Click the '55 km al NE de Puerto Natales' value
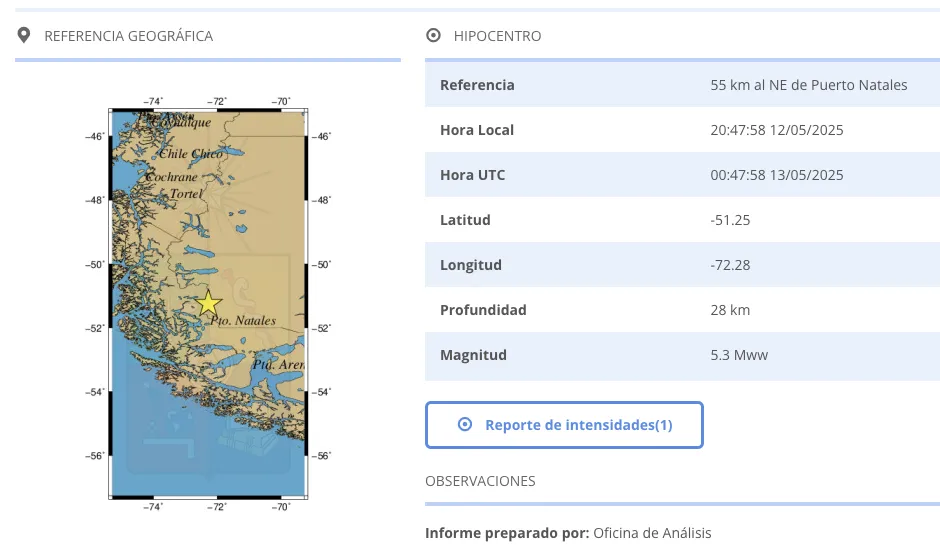 [x=808, y=85]
